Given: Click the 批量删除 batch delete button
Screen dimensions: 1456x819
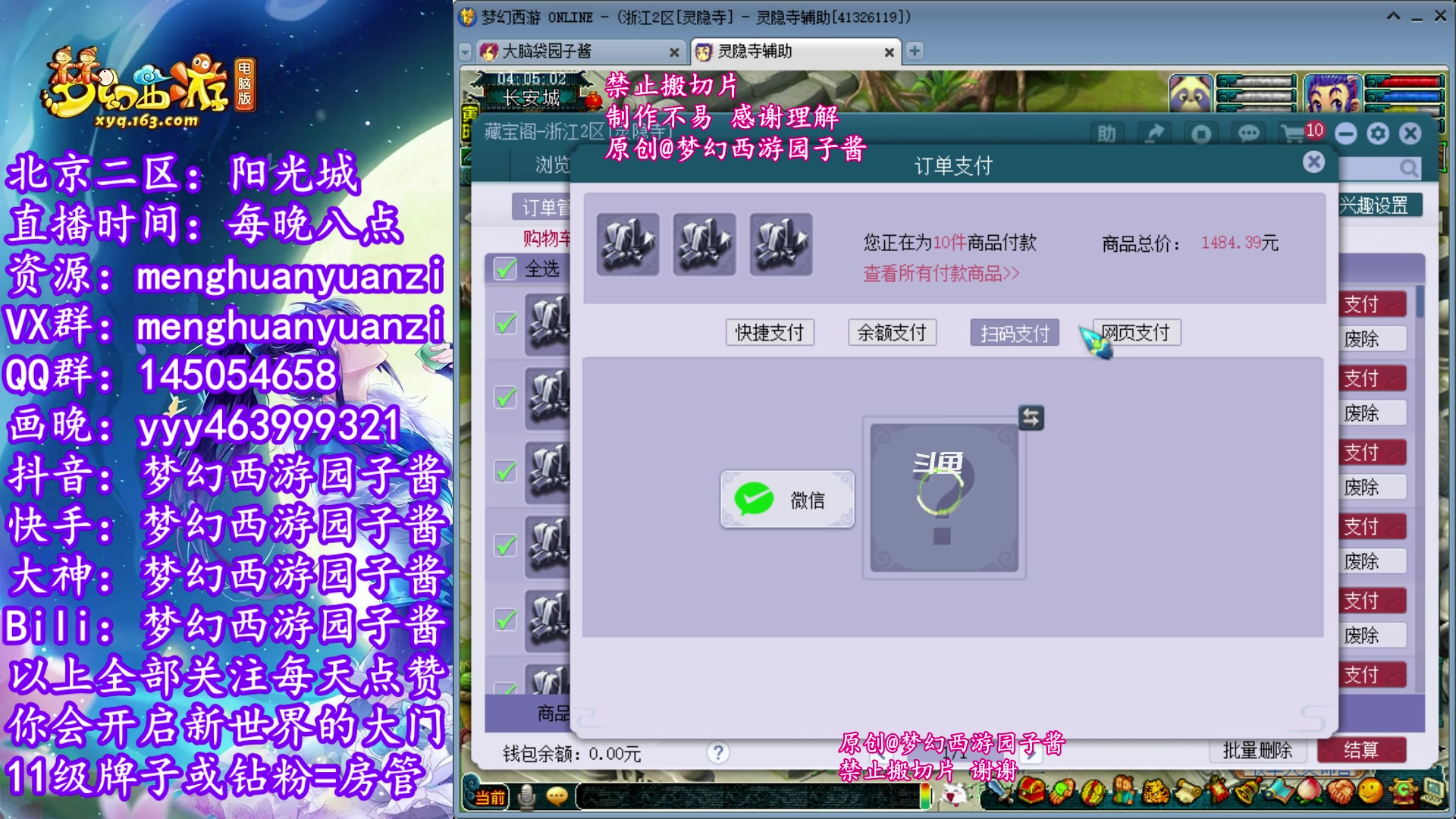Looking at the screenshot, I should (1257, 750).
